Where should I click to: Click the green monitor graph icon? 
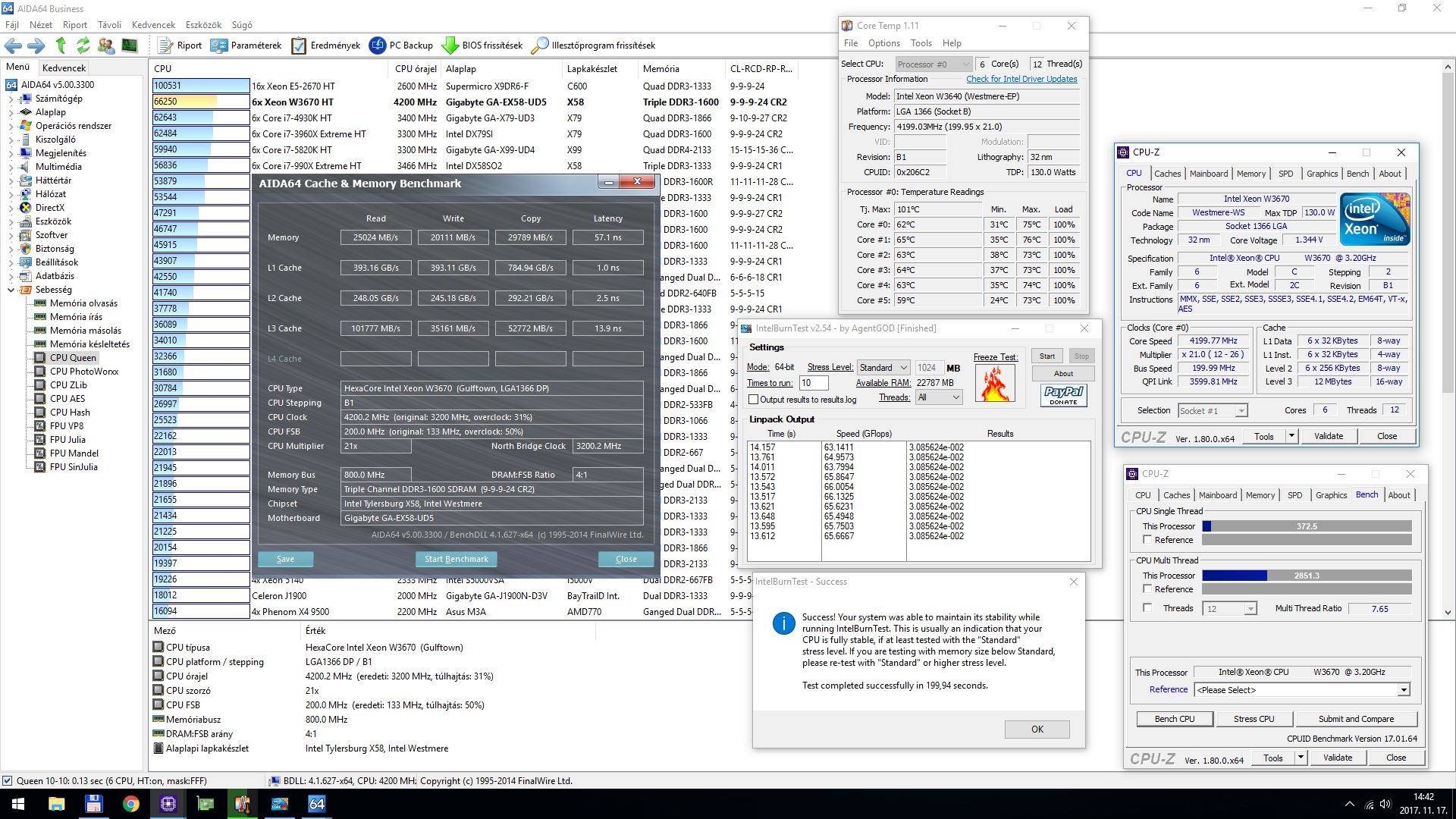[130, 45]
